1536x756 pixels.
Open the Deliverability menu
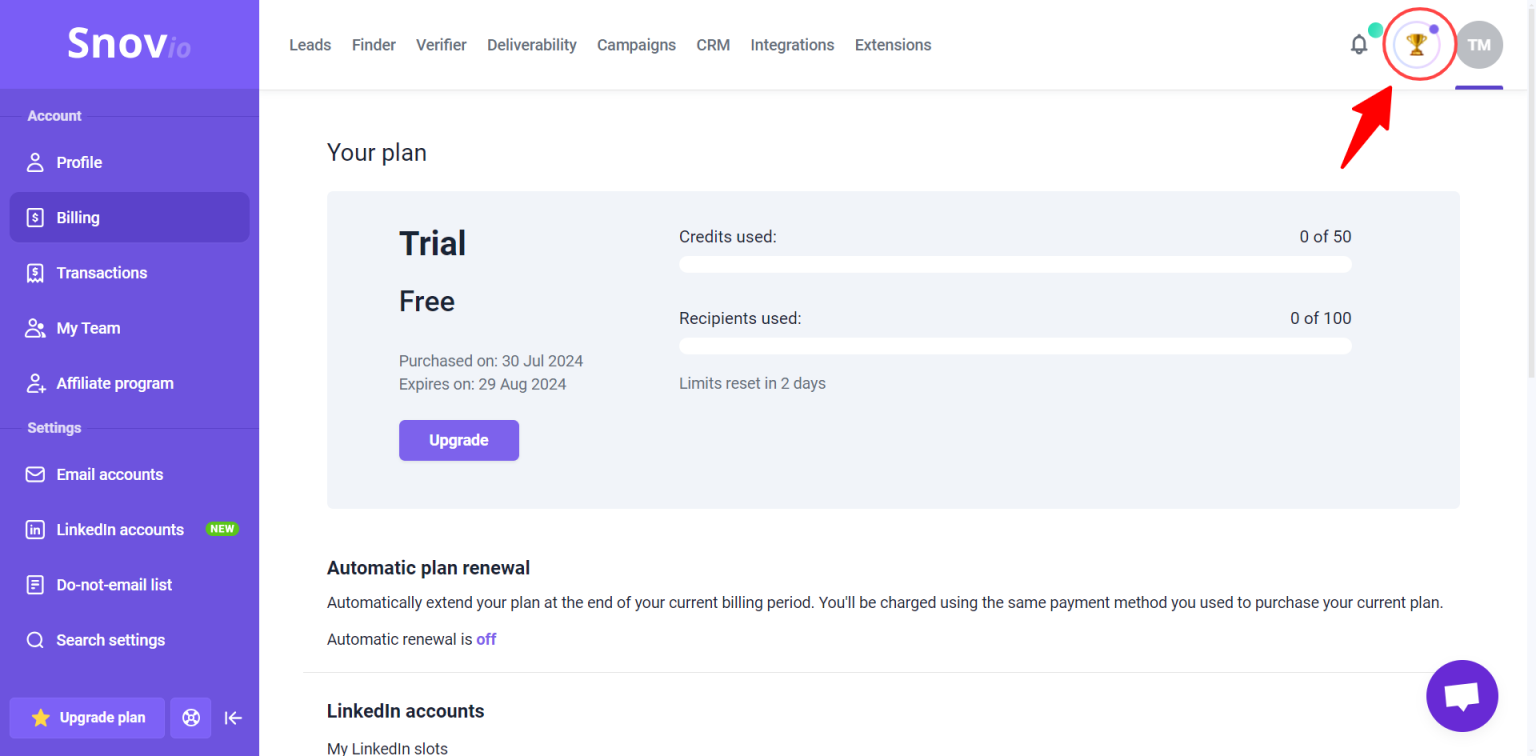point(532,45)
